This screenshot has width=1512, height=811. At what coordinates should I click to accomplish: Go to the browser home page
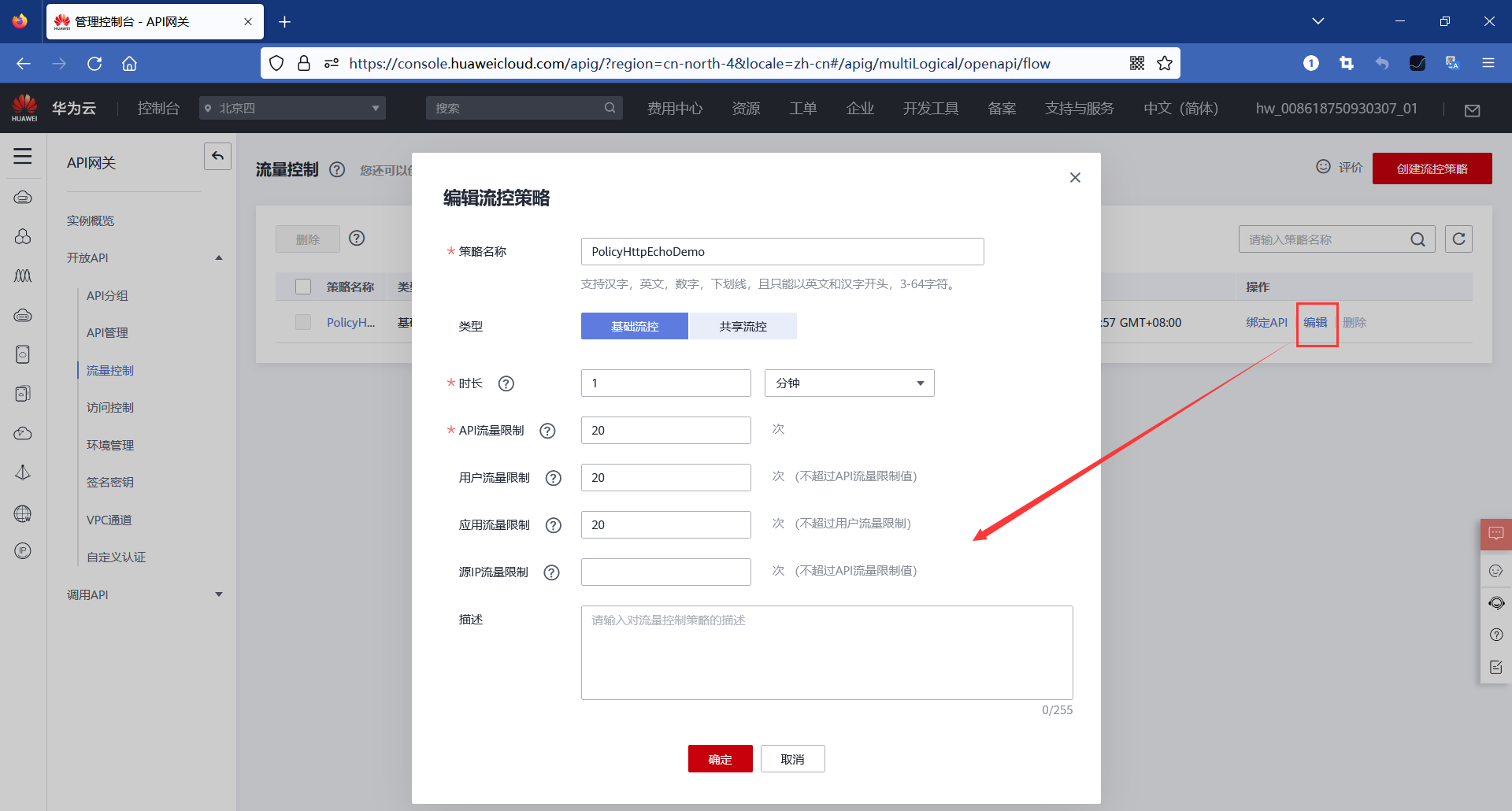click(x=129, y=63)
